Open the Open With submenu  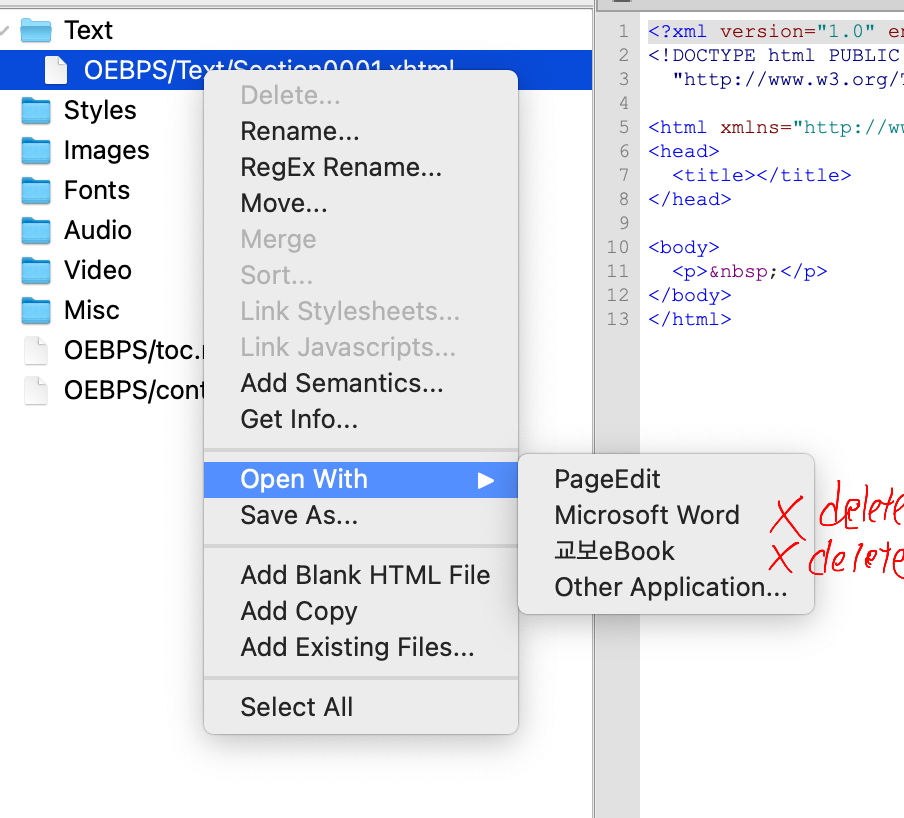click(x=304, y=479)
